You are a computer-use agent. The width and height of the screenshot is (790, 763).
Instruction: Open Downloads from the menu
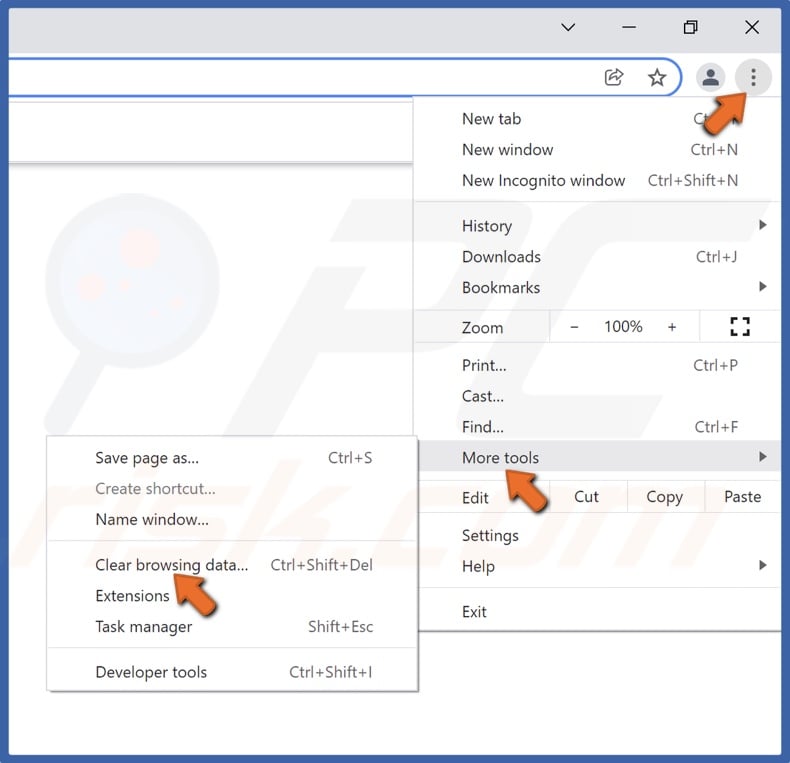(597, 257)
